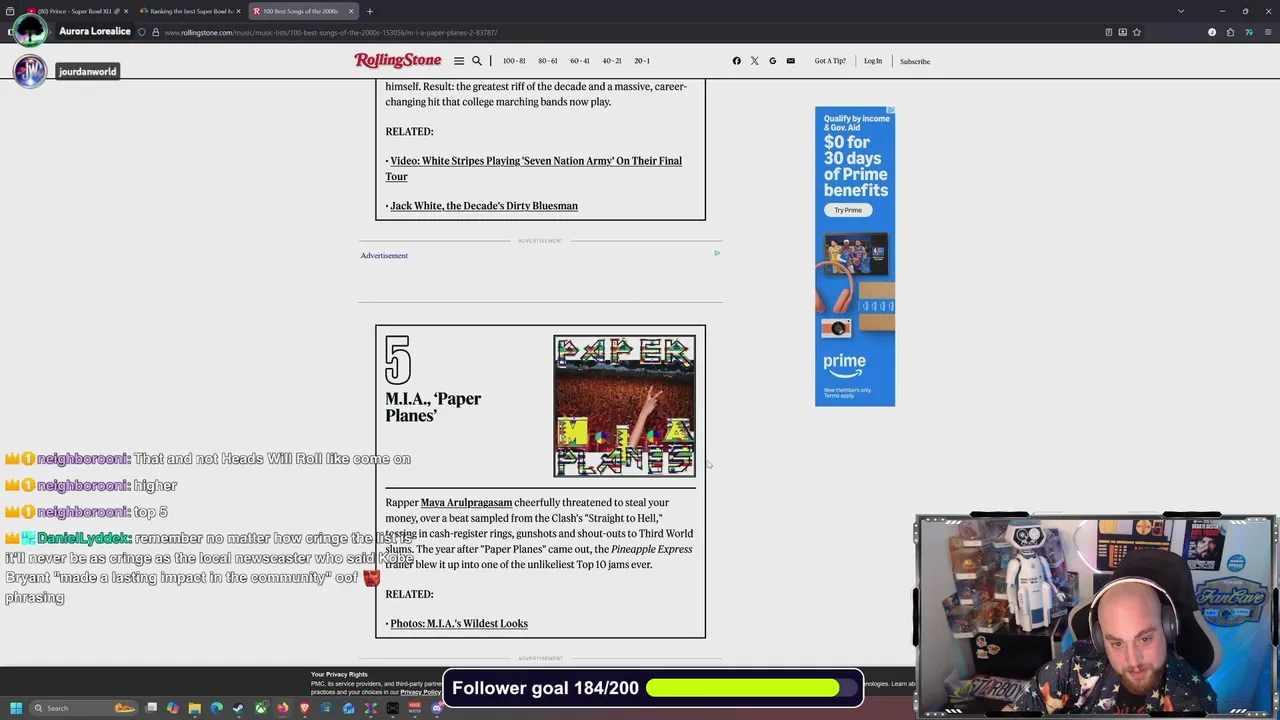Viewport: 1280px width, 720px height.
Task: Open Rolling Stone hamburger menu
Action: (x=459, y=61)
